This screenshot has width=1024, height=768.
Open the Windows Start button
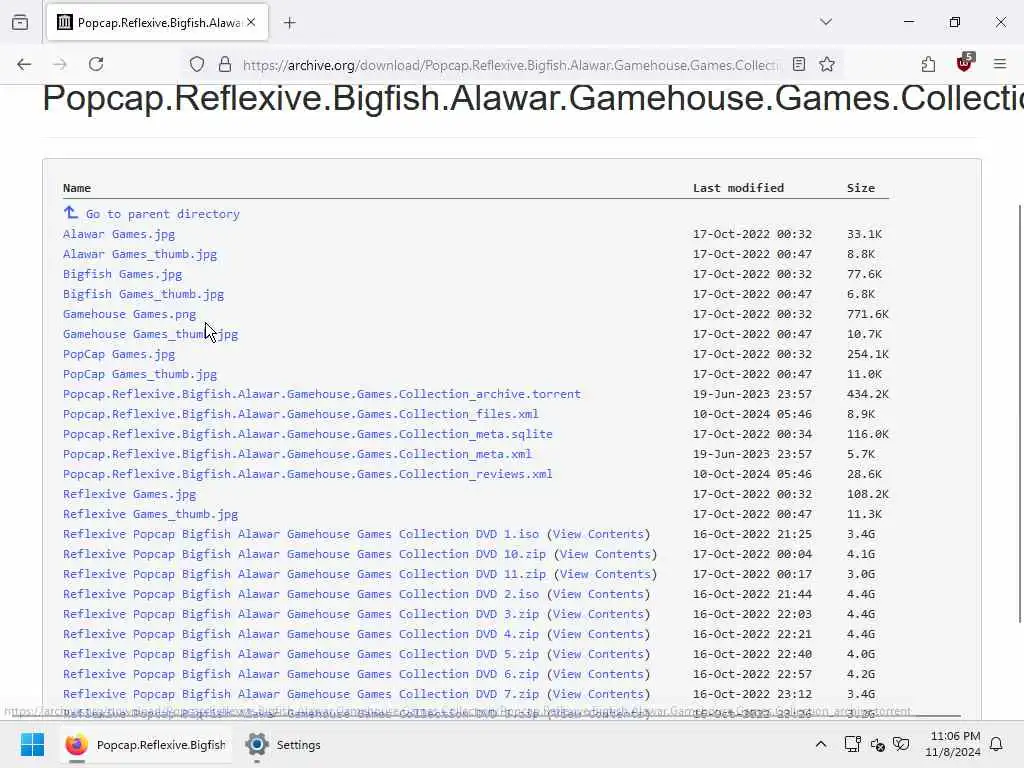(x=32, y=744)
